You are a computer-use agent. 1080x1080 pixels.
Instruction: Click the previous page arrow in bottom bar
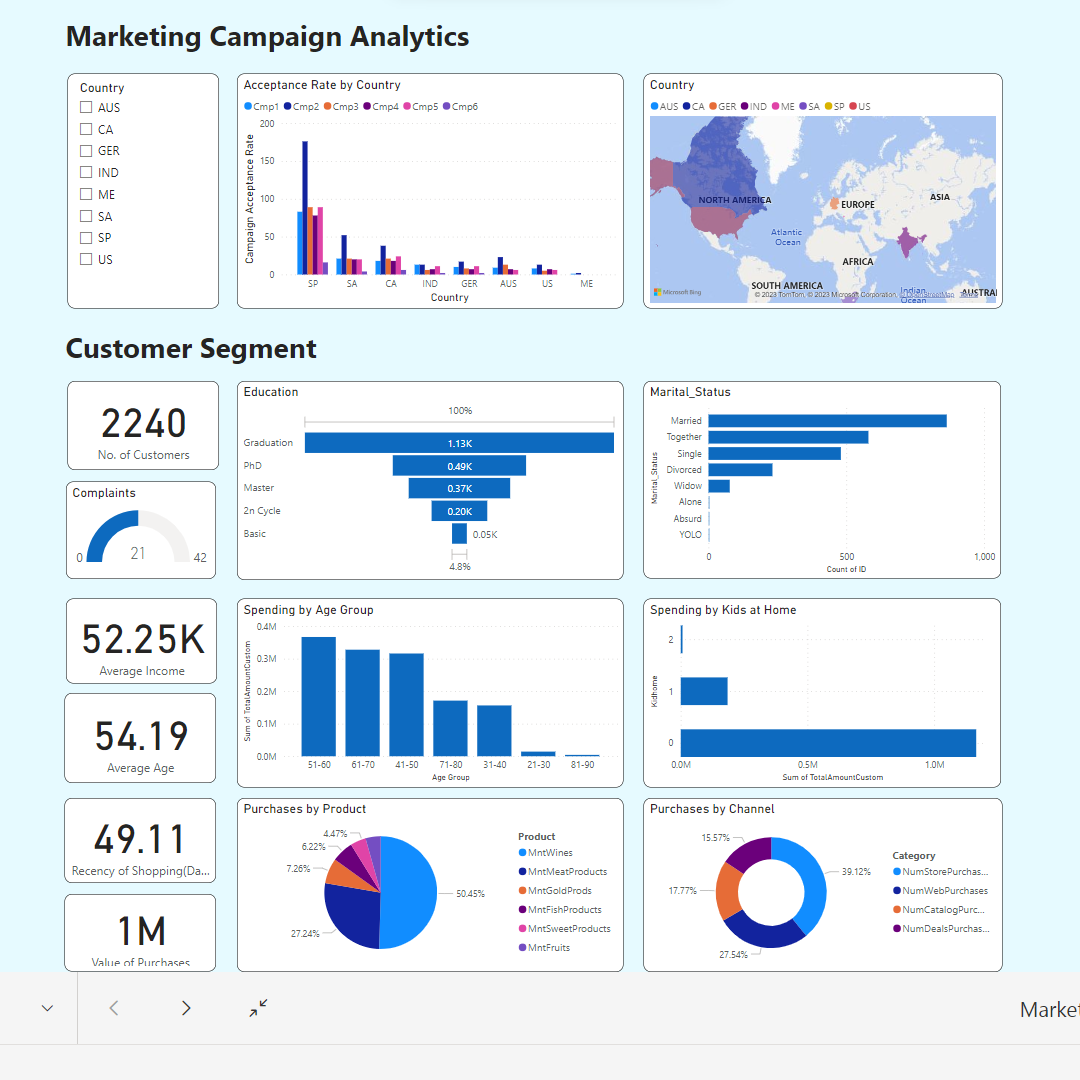113,1007
